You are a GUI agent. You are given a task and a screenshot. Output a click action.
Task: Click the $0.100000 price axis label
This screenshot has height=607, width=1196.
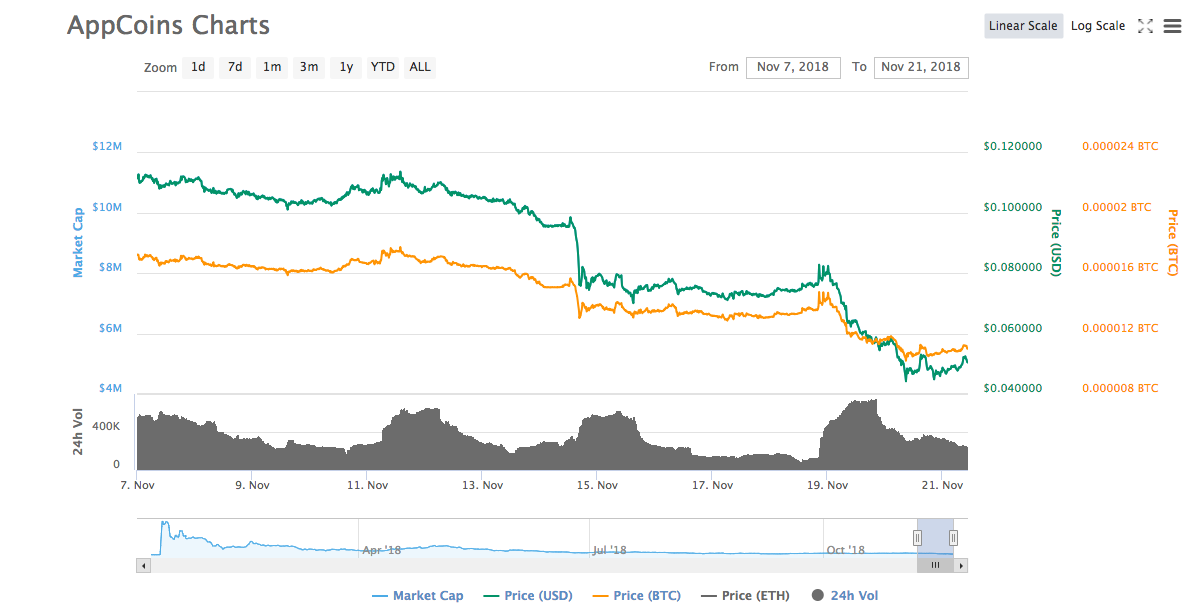(1013, 207)
